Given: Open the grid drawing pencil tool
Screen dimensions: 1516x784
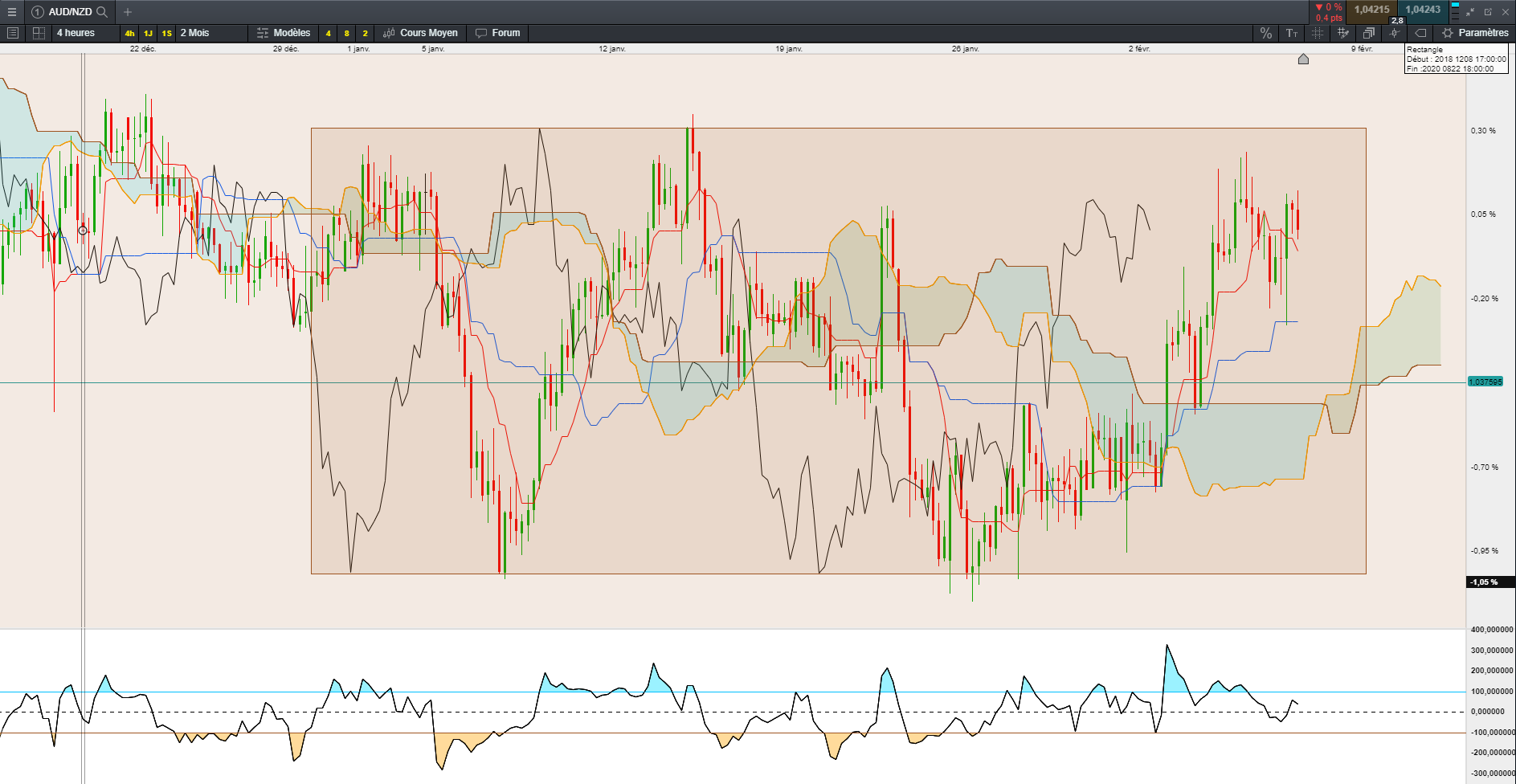Looking at the screenshot, I should point(1342,33).
